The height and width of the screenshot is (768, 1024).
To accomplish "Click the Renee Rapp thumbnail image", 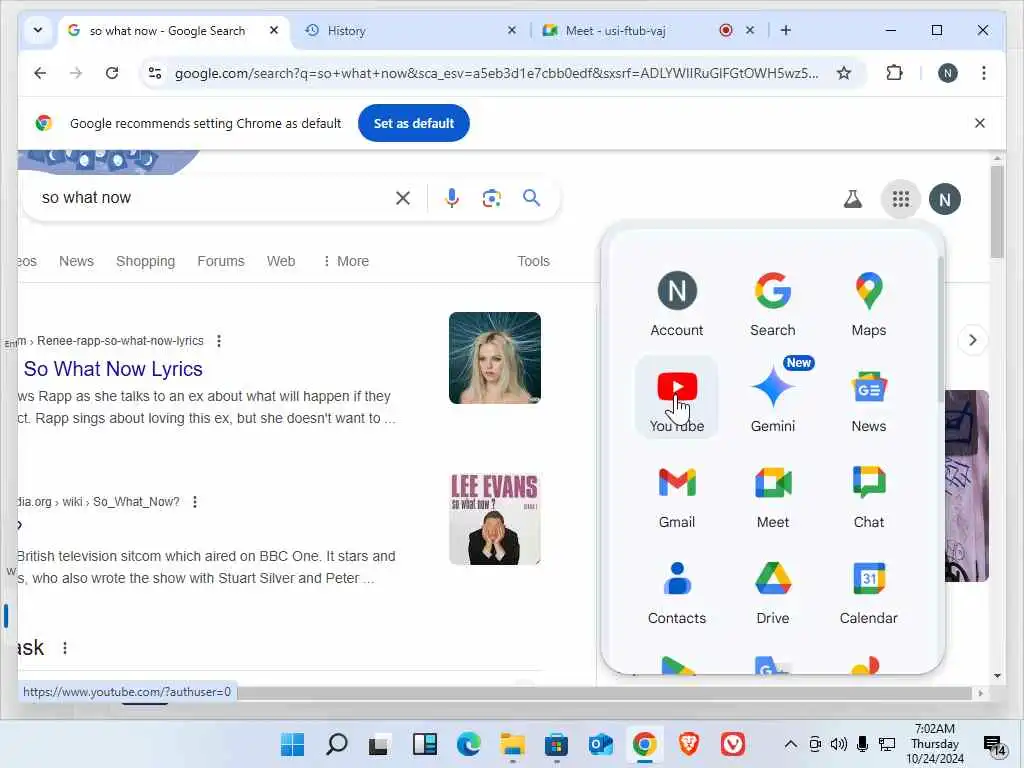I will [x=494, y=358].
